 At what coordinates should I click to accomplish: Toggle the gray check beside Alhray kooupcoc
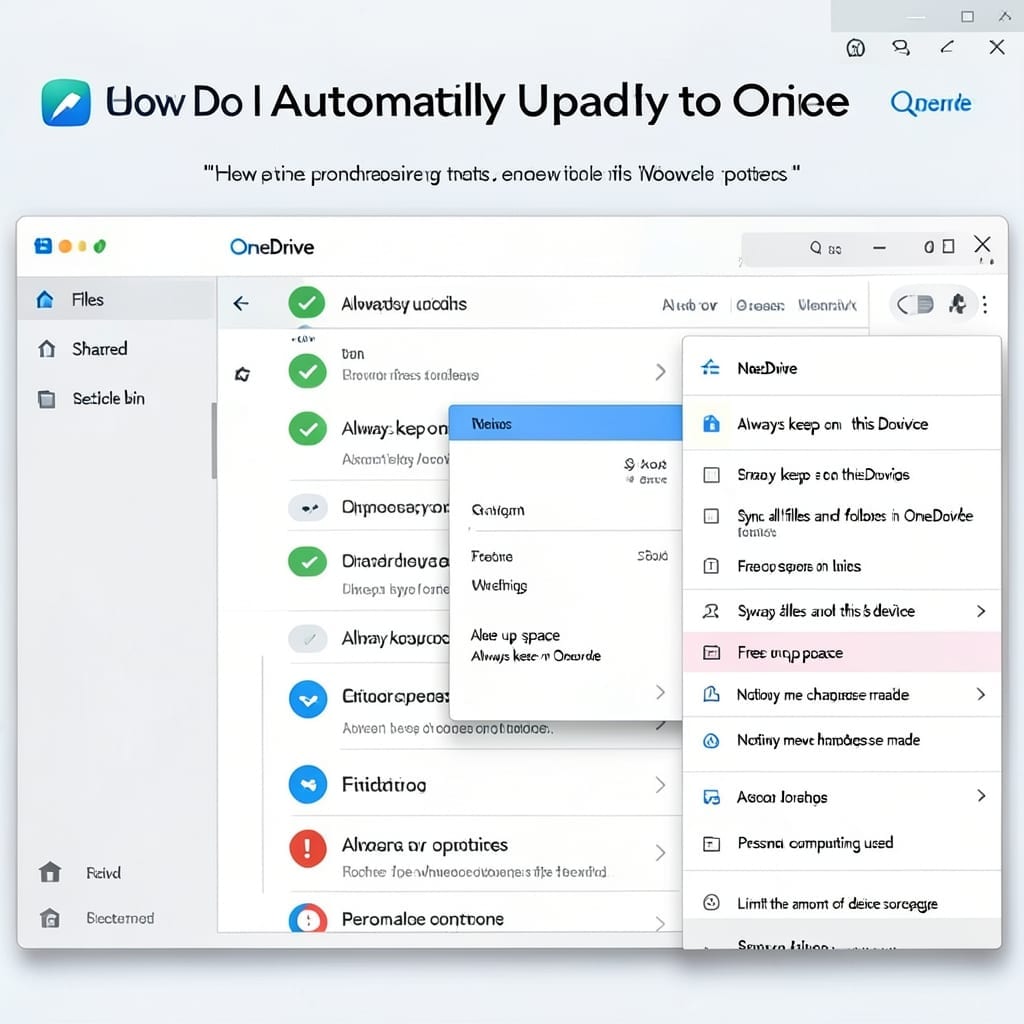pyautogui.click(x=308, y=638)
